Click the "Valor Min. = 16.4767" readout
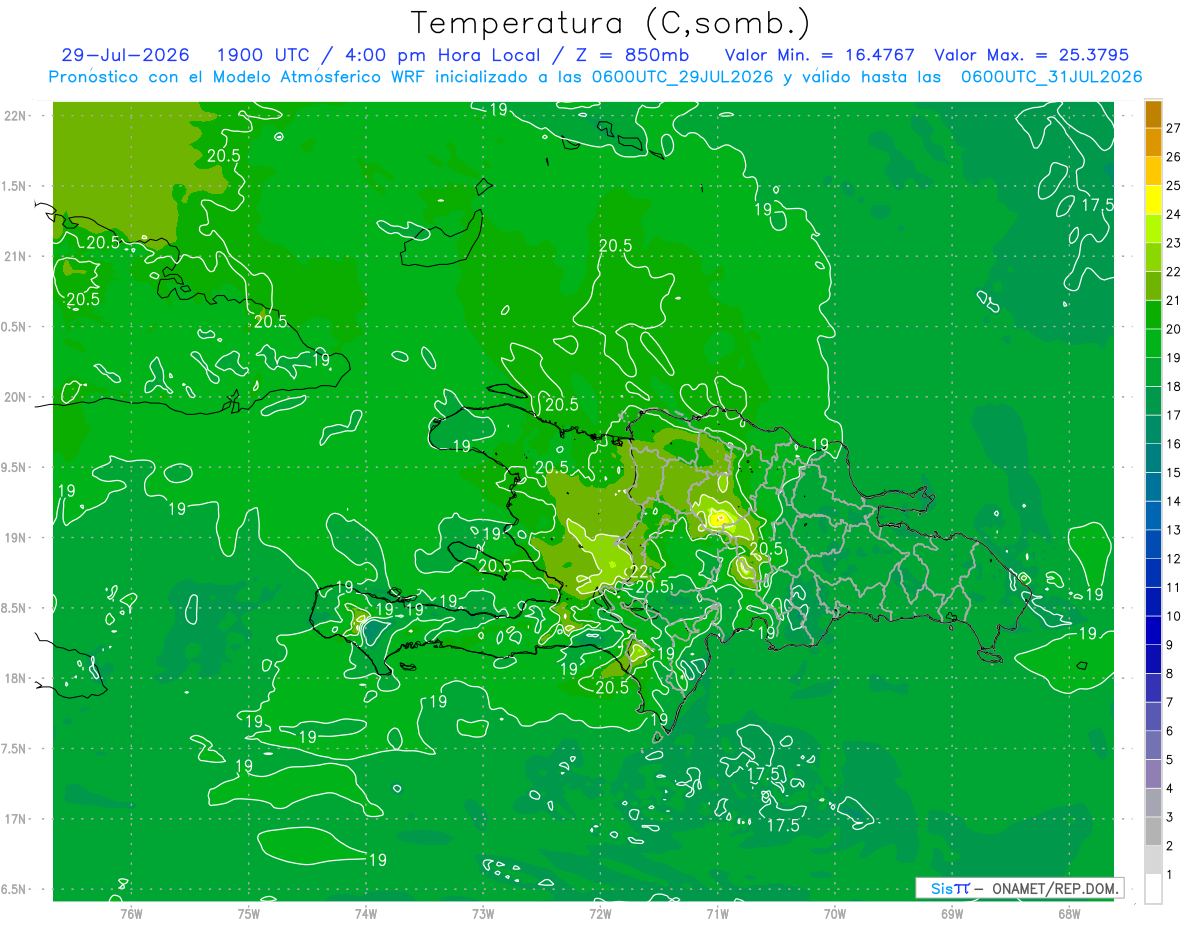The width and height of the screenshot is (1200, 927). point(819,55)
